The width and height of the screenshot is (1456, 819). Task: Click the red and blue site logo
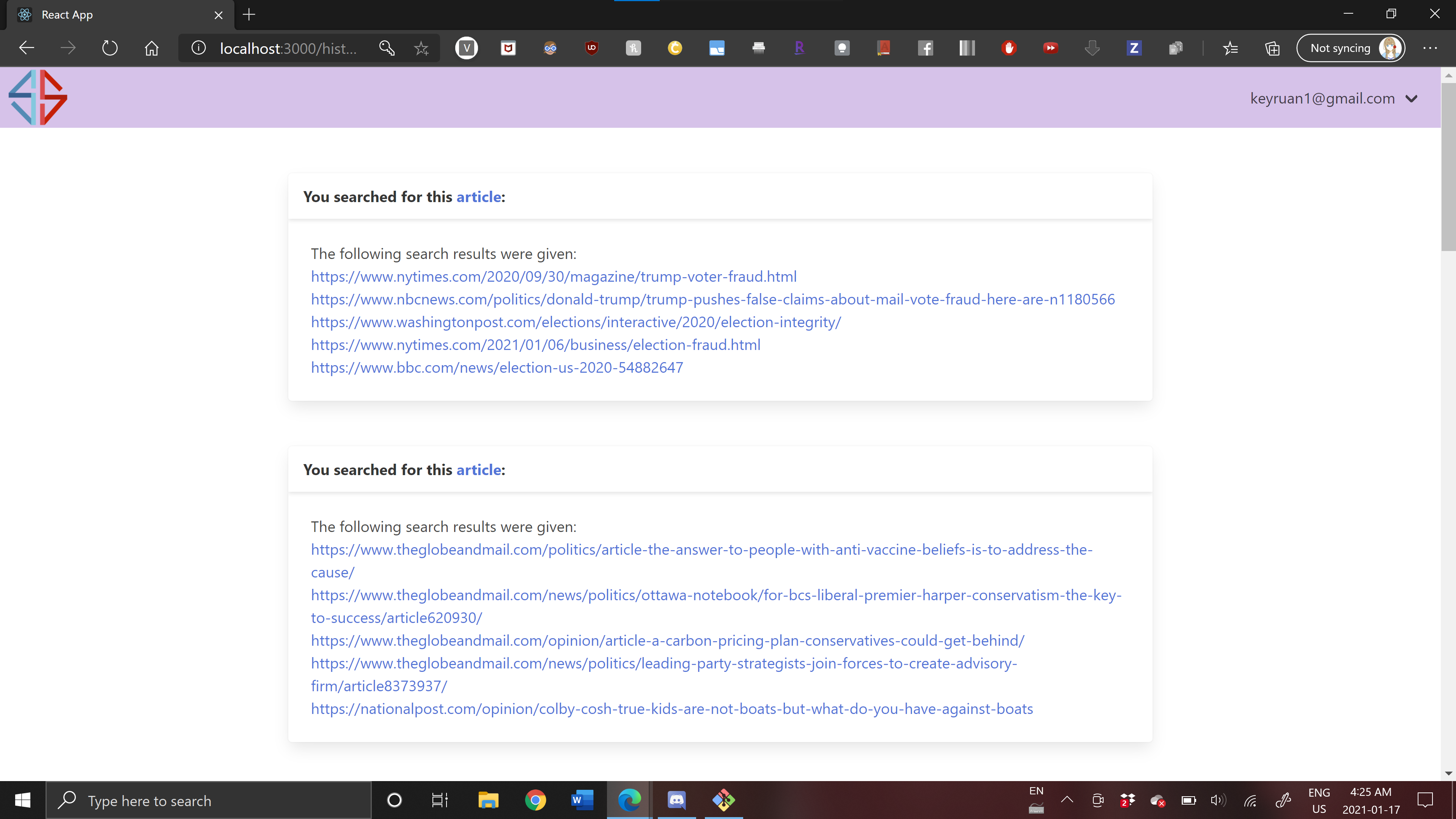(x=38, y=97)
